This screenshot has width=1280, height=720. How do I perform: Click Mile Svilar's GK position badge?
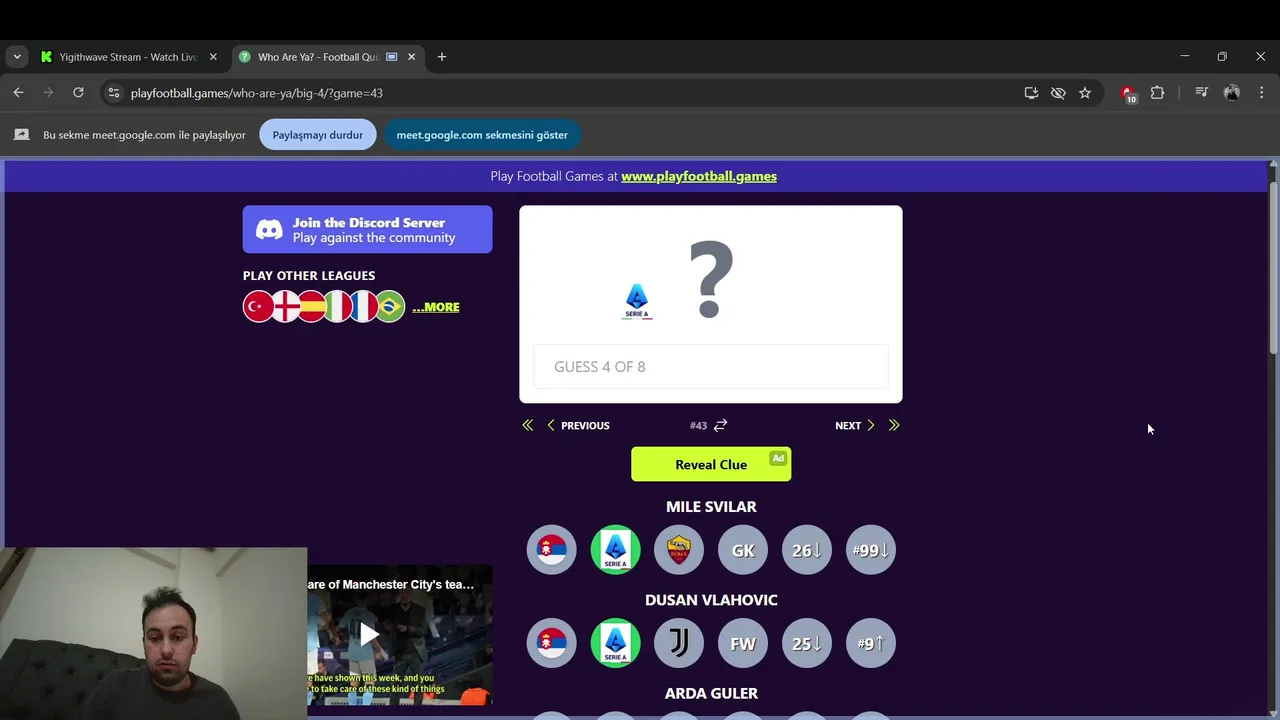tap(743, 550)
